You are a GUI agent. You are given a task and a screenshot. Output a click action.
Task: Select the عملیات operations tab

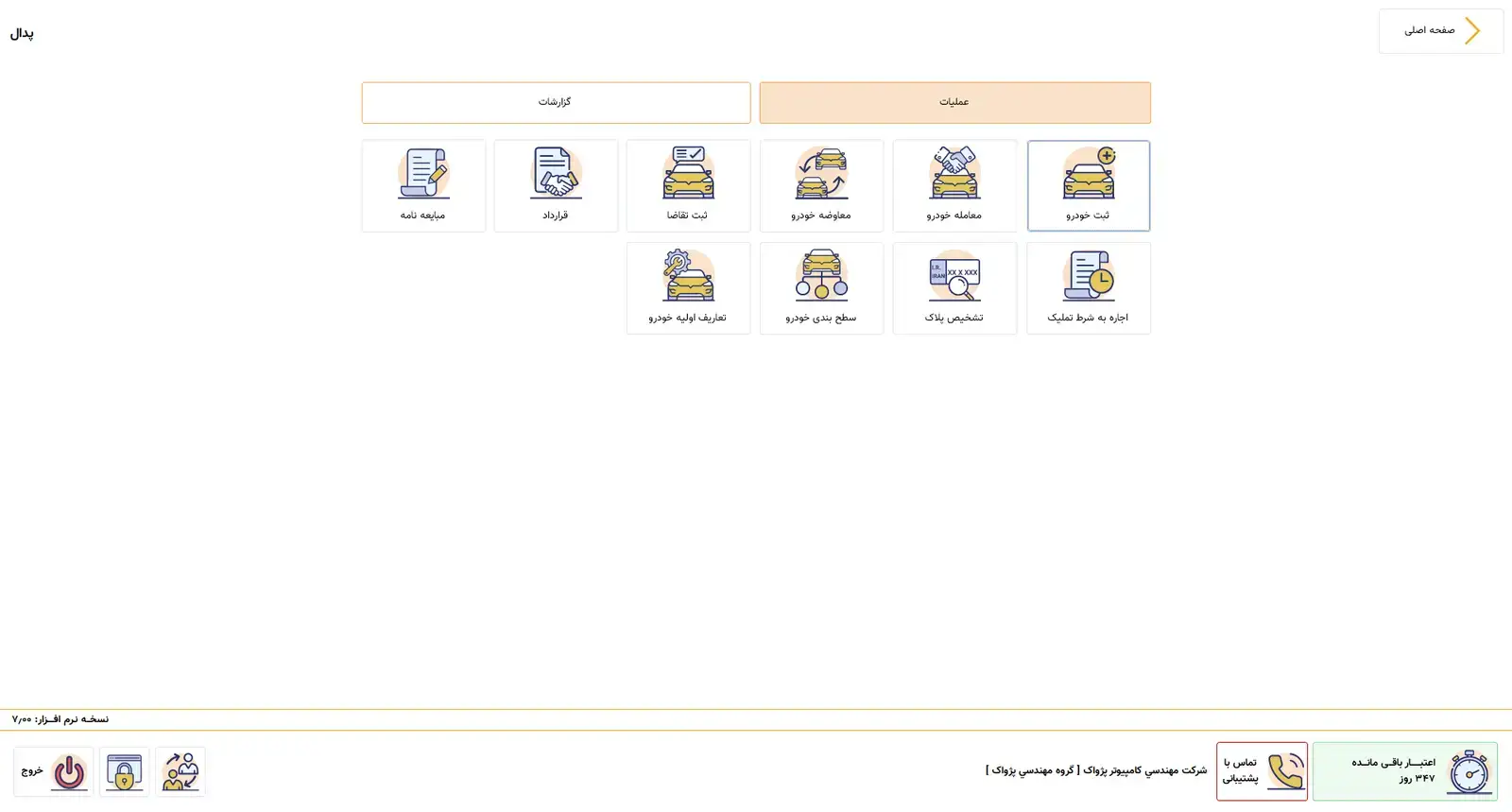[x=954, y=102]
